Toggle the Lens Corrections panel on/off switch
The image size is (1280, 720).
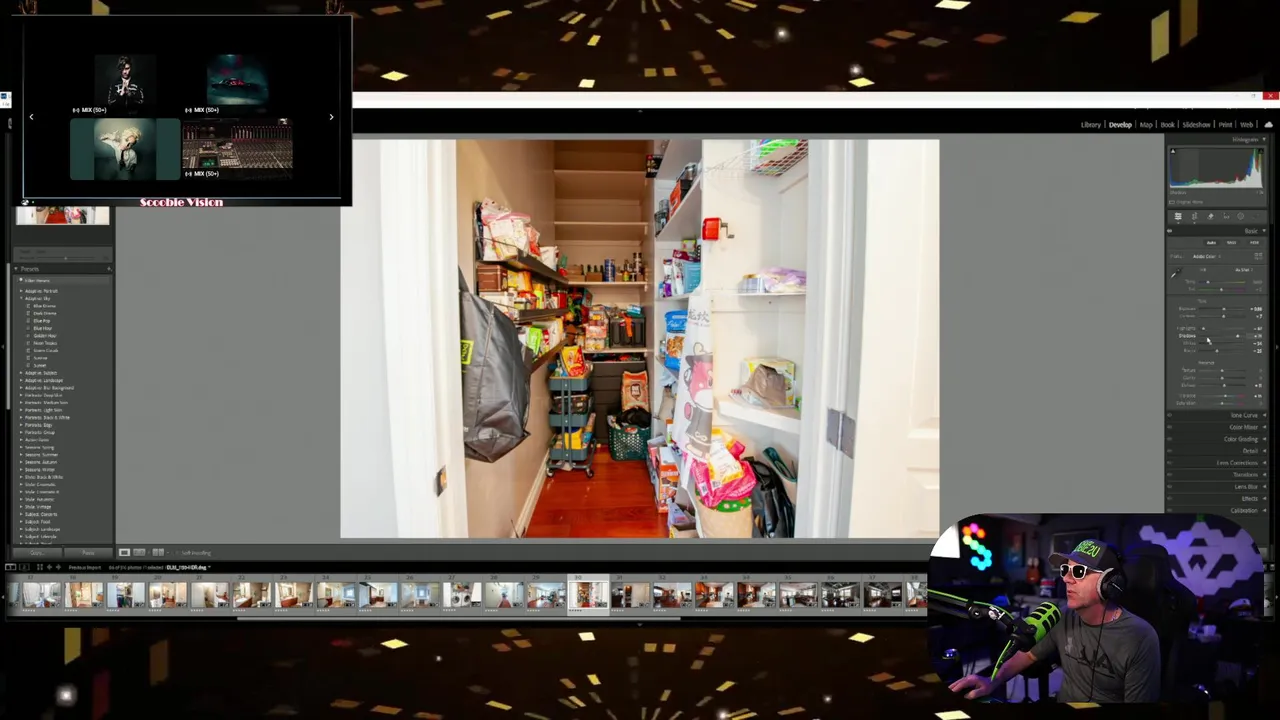pyautogui.click(x=1170, y=463)
